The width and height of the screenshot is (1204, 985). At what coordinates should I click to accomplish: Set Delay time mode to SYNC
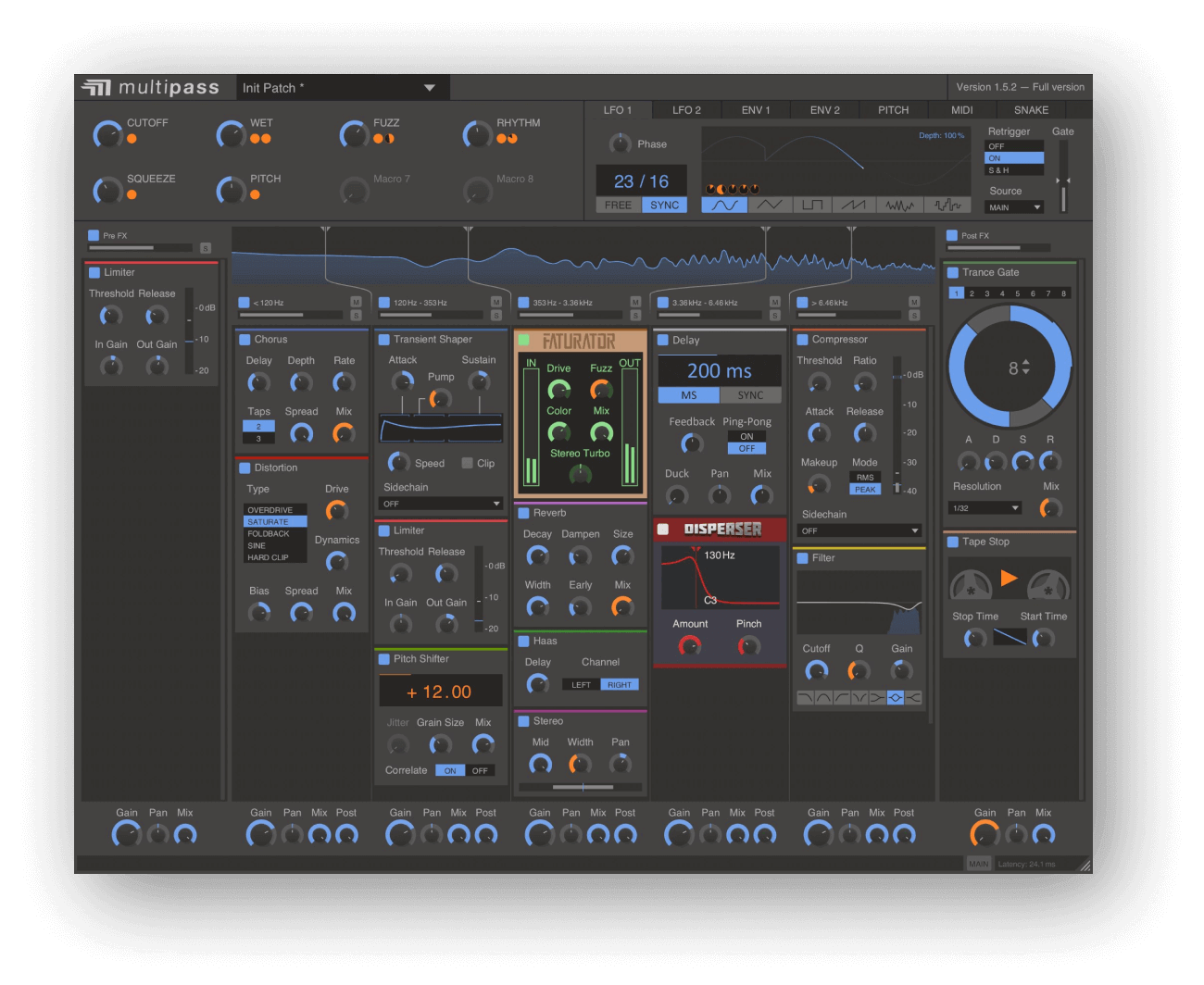tap(750, 395)
